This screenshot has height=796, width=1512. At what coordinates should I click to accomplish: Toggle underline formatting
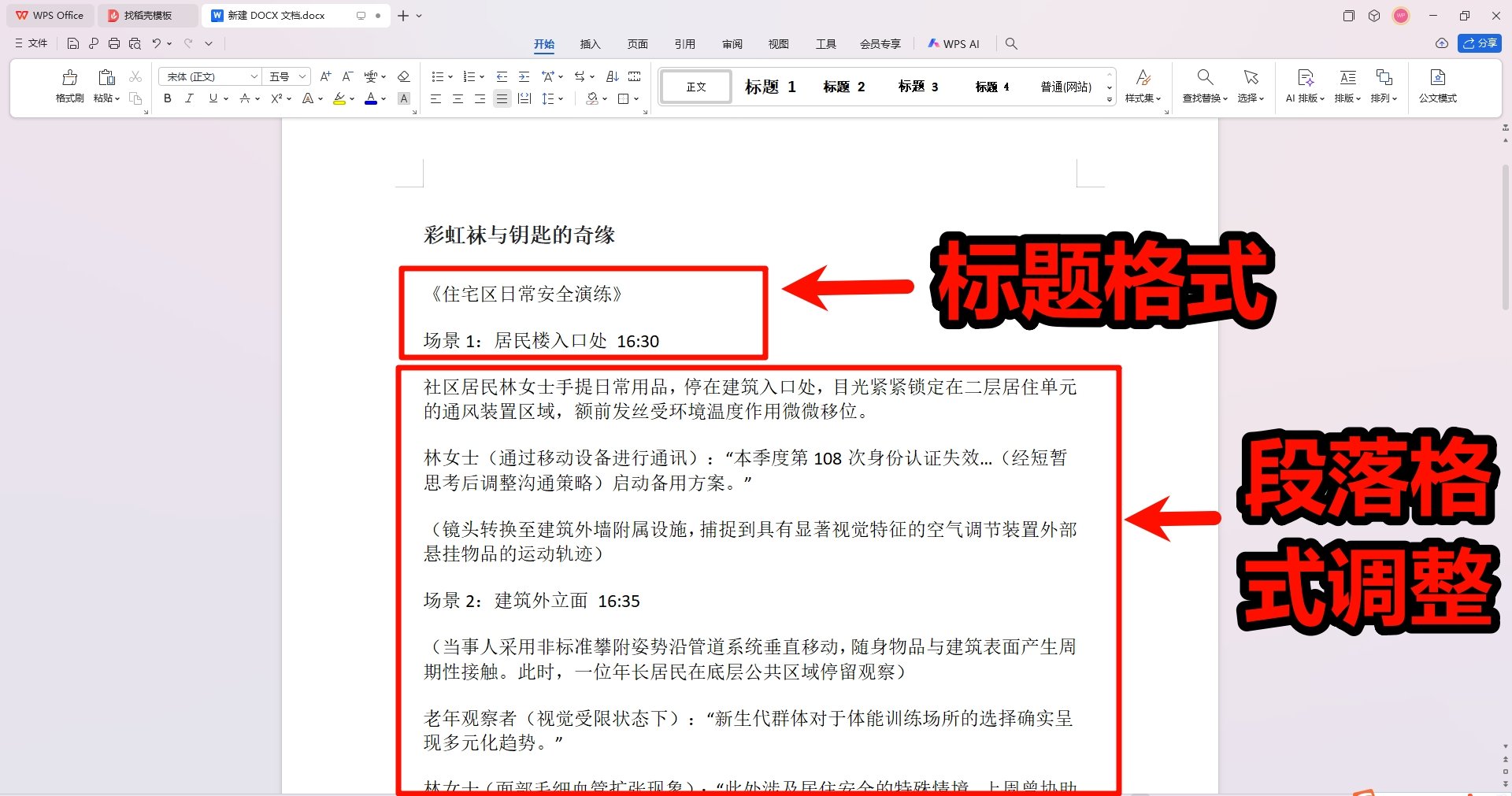pos(211,98)
